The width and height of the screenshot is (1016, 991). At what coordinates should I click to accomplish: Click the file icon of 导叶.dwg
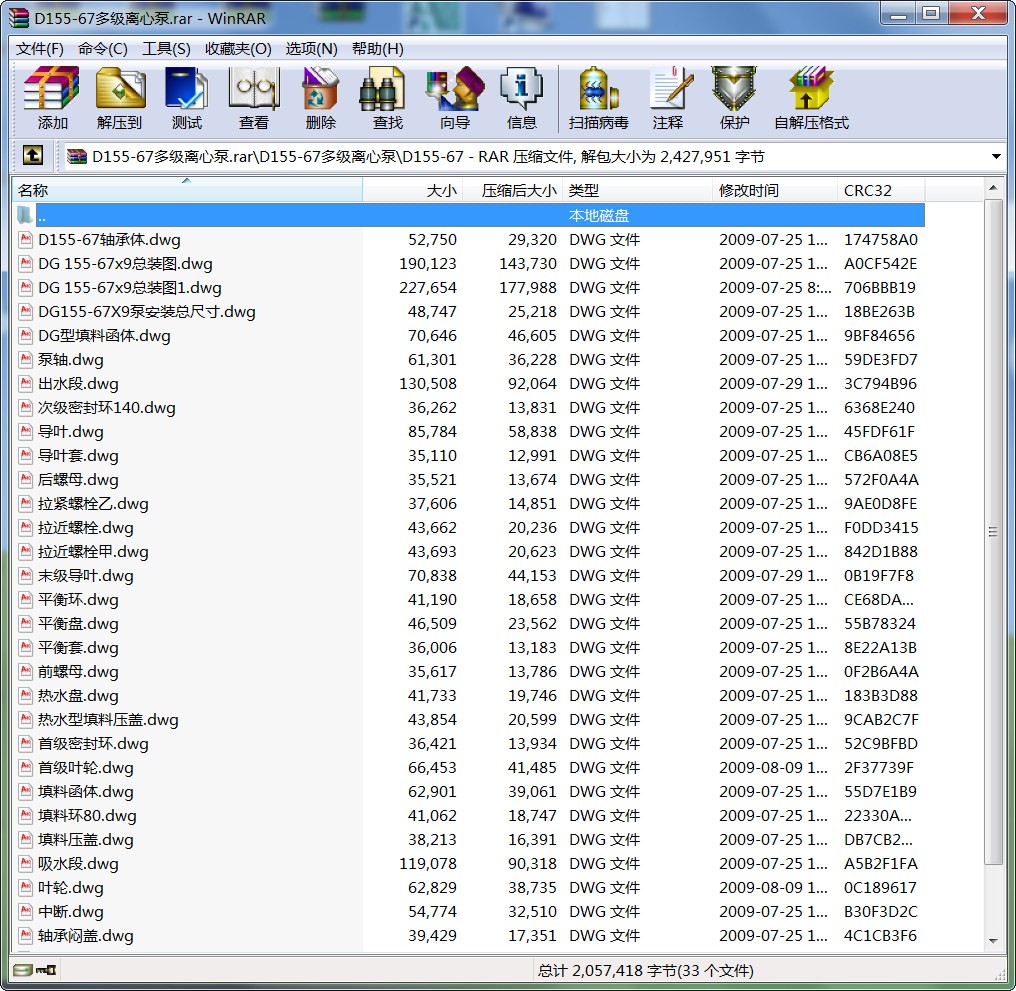click(25, 432)
